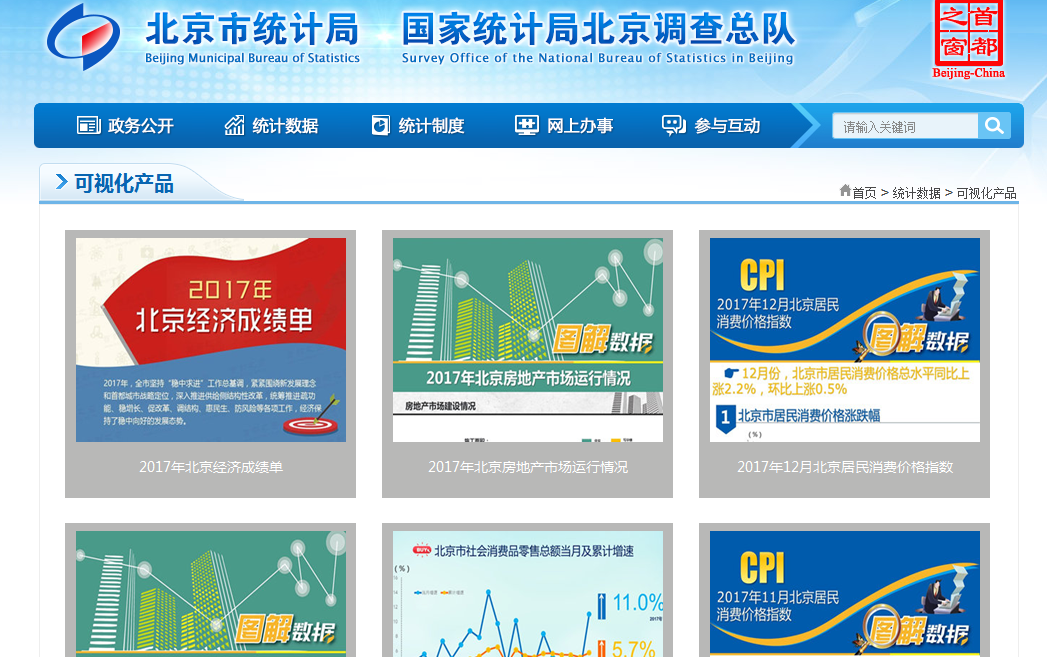Click the 政务公开 newspaper icon
This screenshot has width=1047, height=657.
click(89, 126)
